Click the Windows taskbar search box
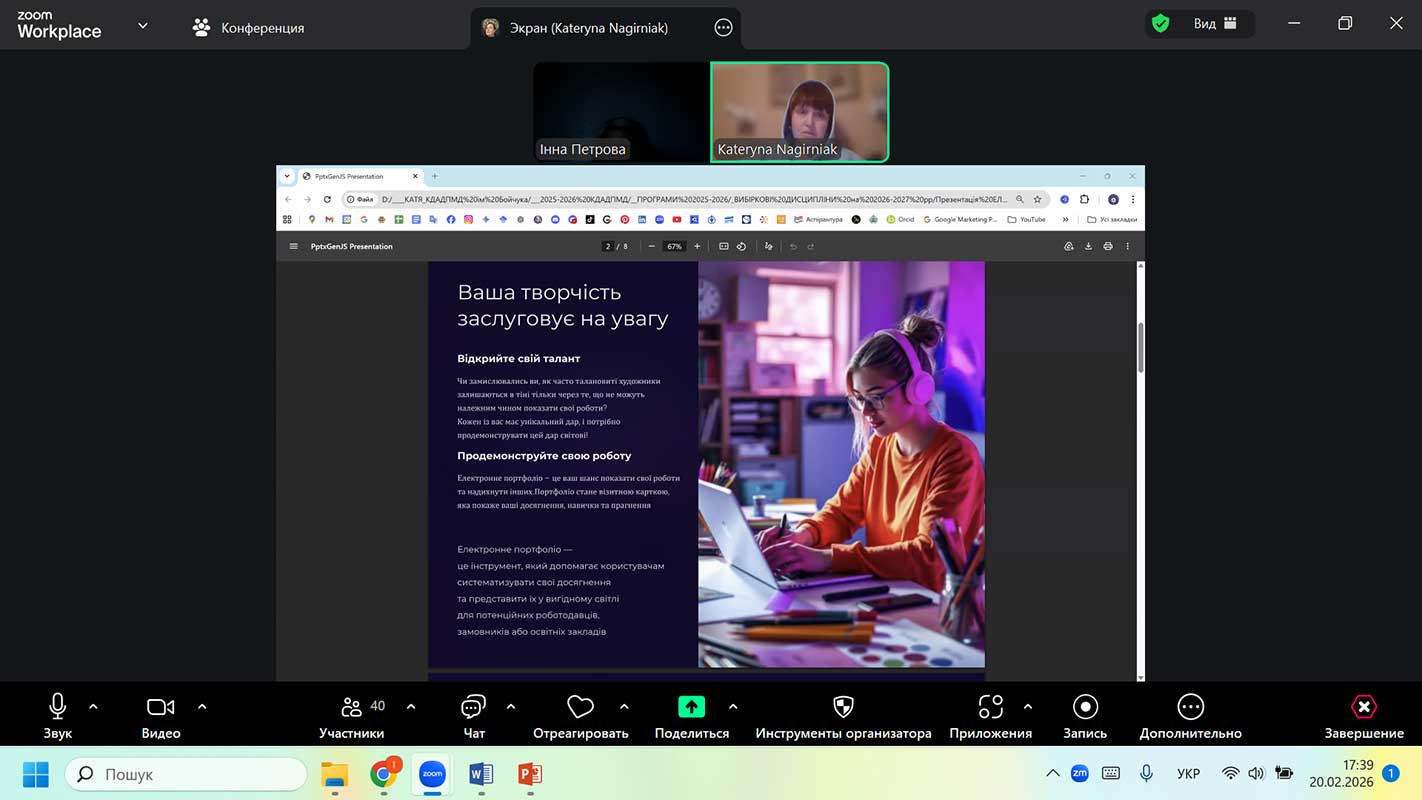 [186, 774]
